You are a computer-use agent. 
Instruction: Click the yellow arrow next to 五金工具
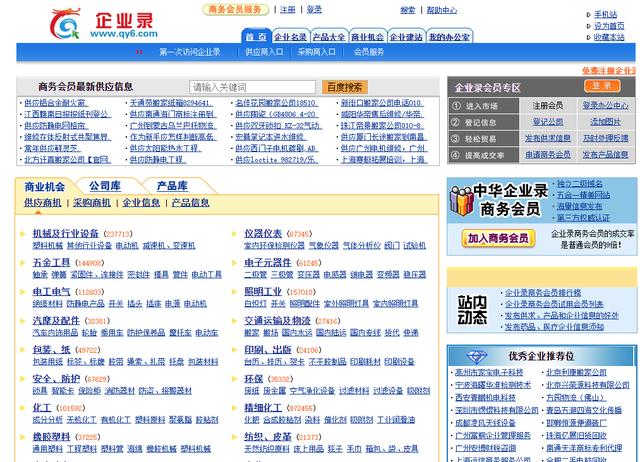pos(23,263)
